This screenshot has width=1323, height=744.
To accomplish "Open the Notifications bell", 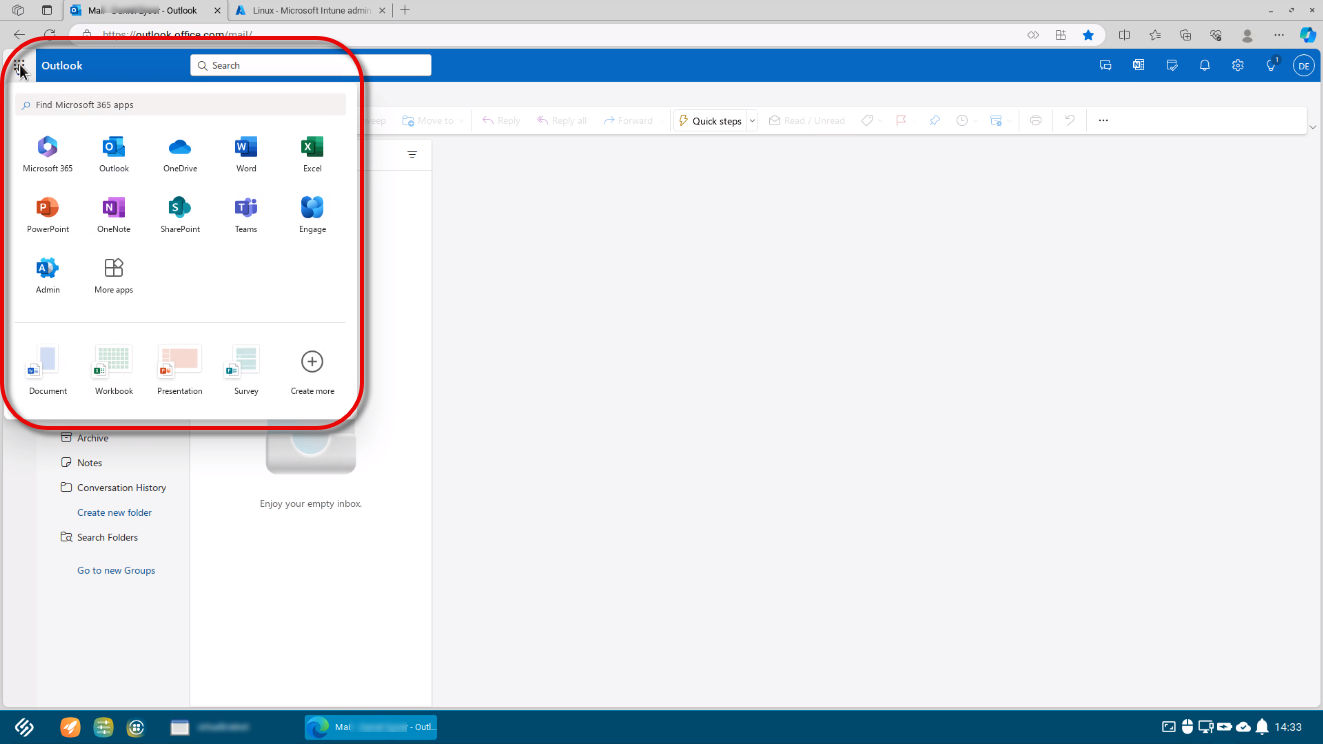I will [1205, 65].
